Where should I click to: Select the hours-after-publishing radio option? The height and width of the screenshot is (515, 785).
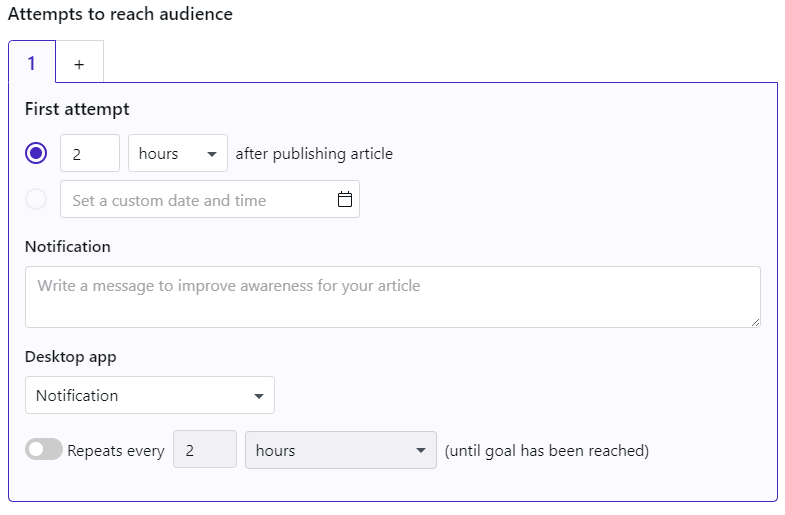coord(36,153)
